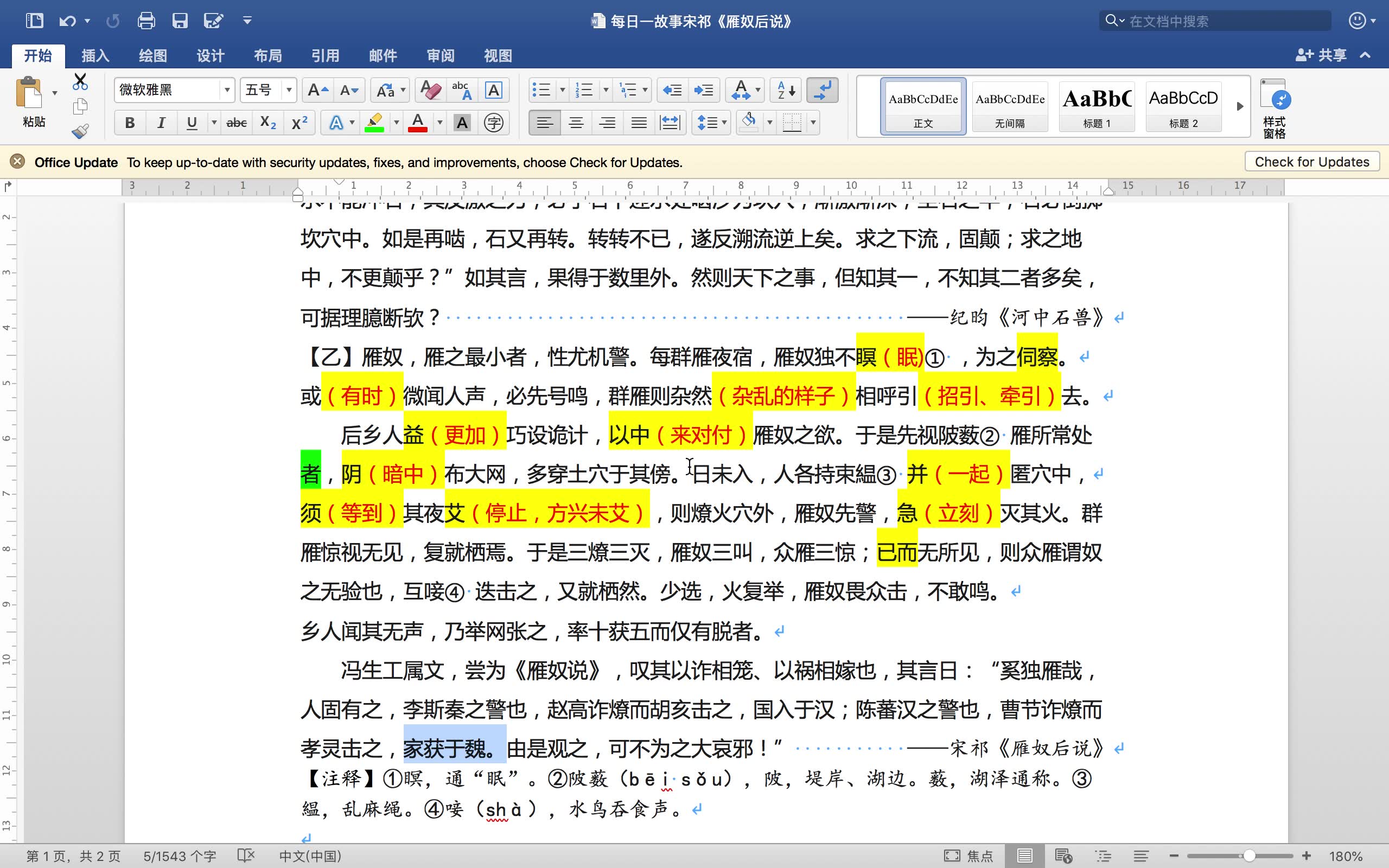The image size is (1389, 868).
Task: Dismiss the Office Update banner
Action: 17,161
